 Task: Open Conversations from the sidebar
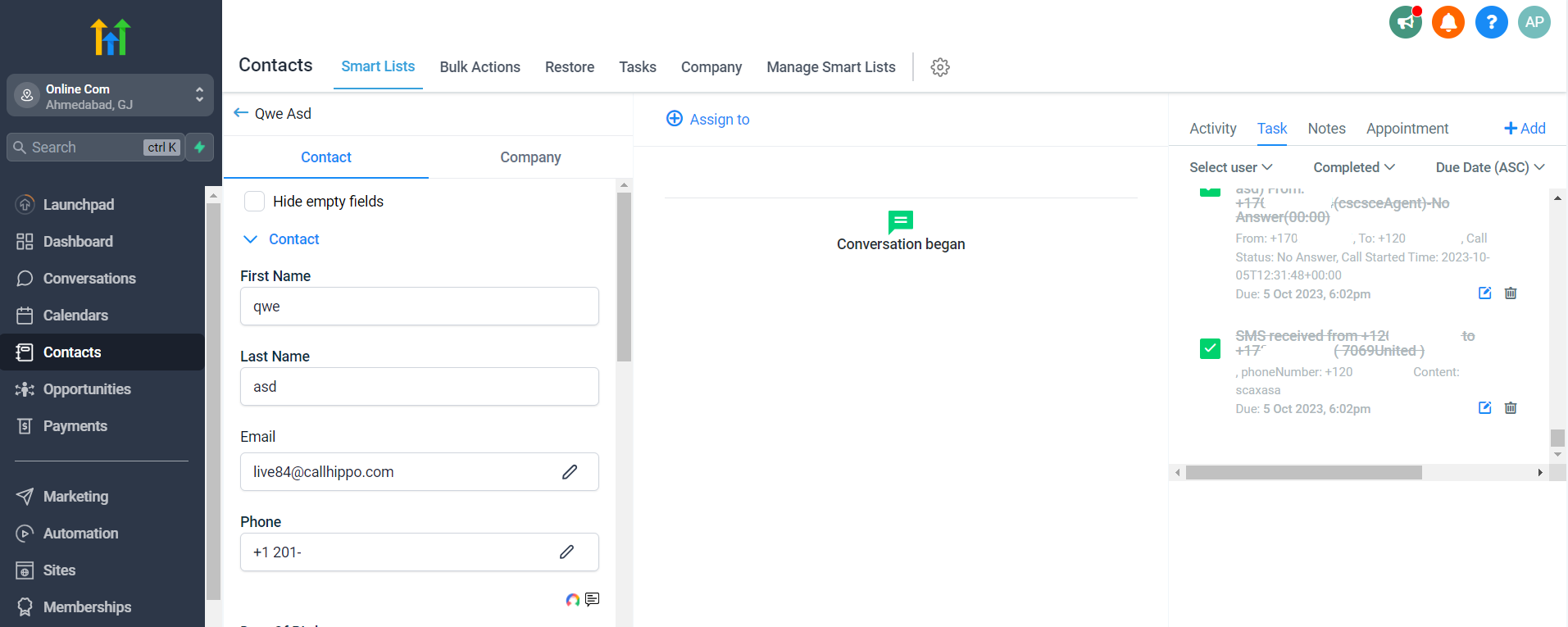coord(89,279)
